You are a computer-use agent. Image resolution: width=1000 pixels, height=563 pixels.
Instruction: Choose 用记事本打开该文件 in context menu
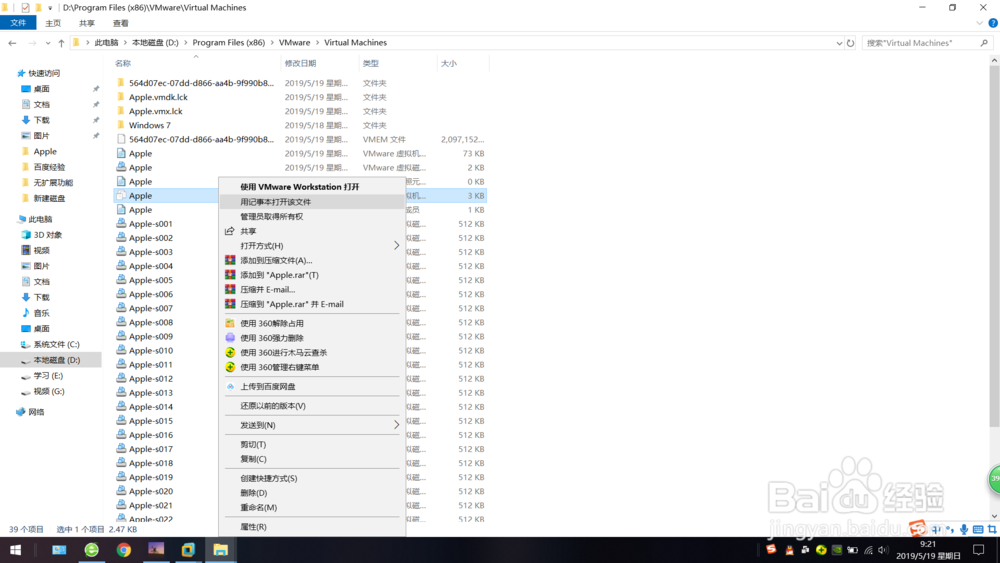[x=276, y=201]
